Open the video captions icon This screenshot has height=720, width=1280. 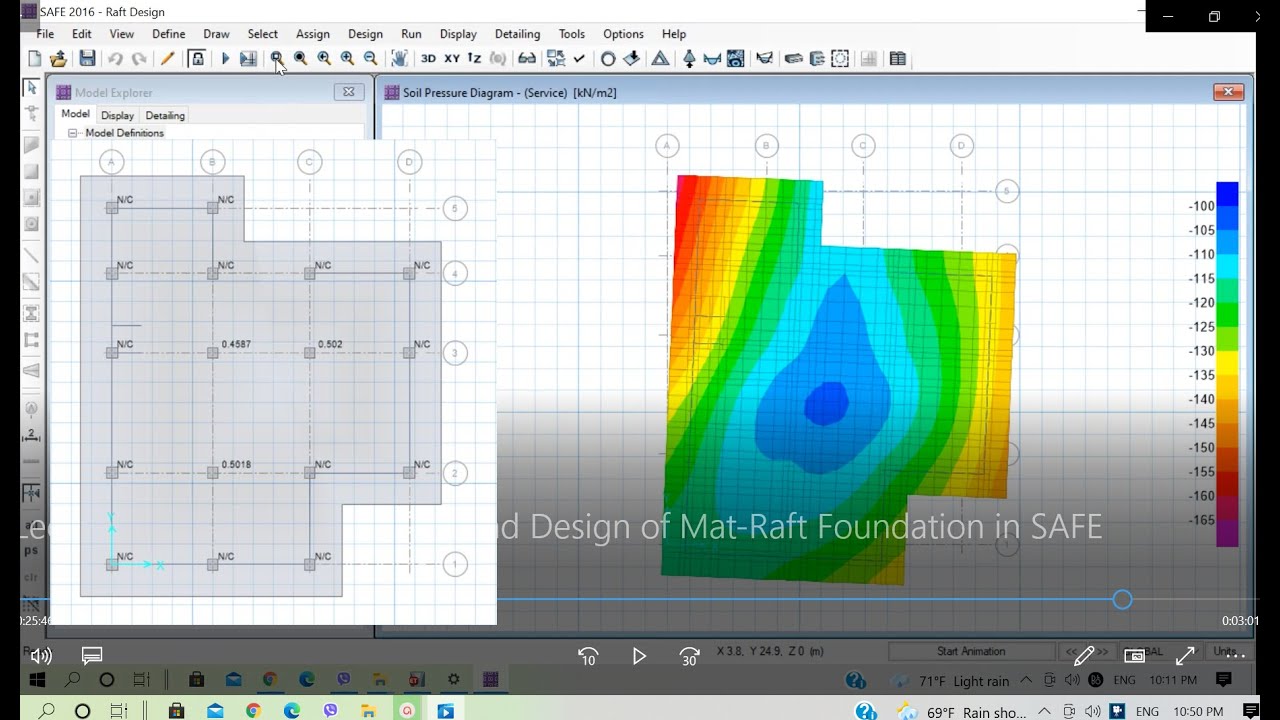(x=92, y=656)
